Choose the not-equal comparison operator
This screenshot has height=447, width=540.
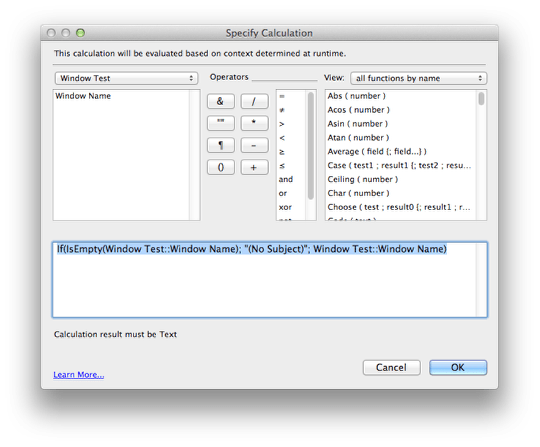point(282,110)
